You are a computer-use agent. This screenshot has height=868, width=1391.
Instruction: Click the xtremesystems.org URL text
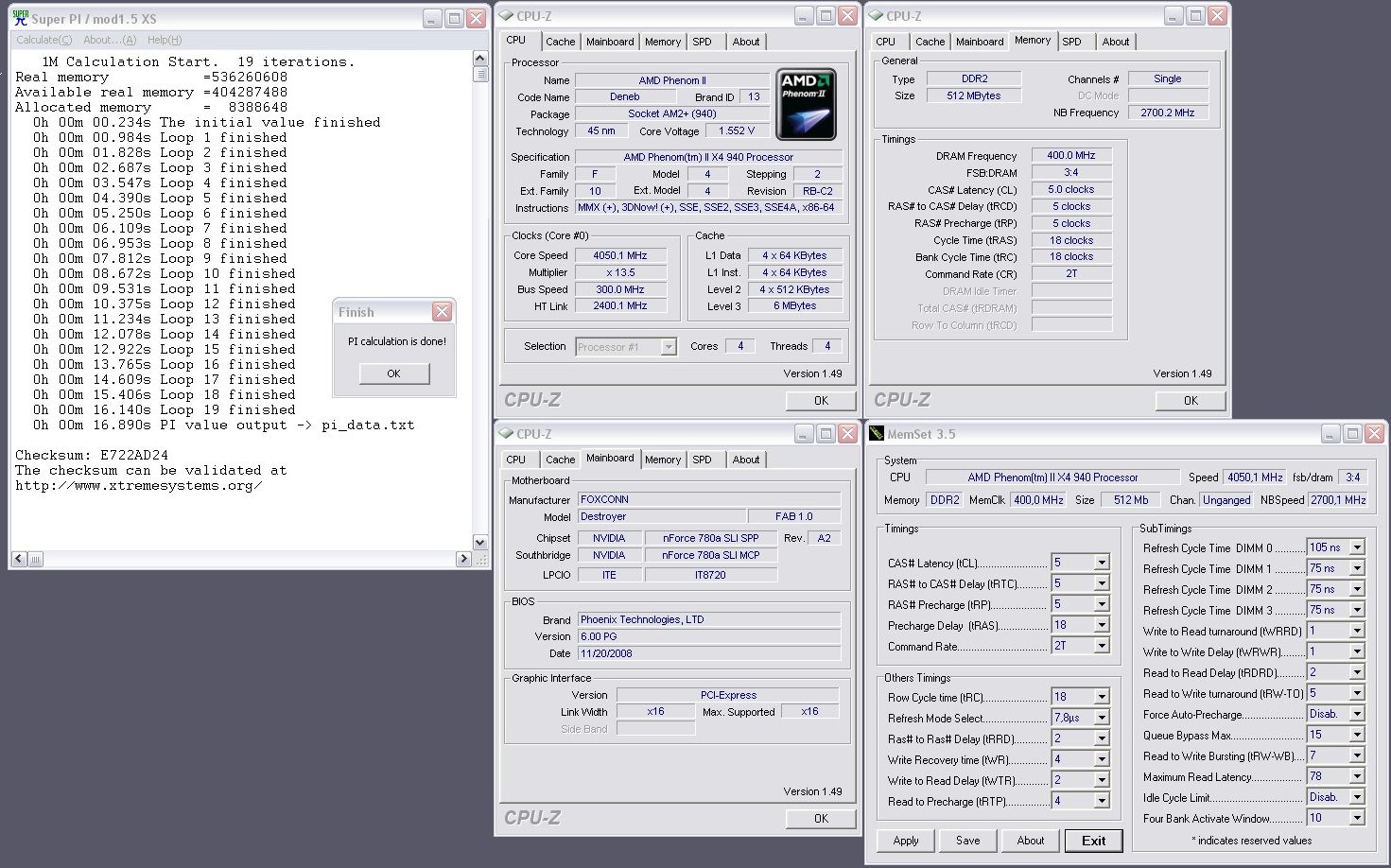pyautogui.click(x=138, y=485)
